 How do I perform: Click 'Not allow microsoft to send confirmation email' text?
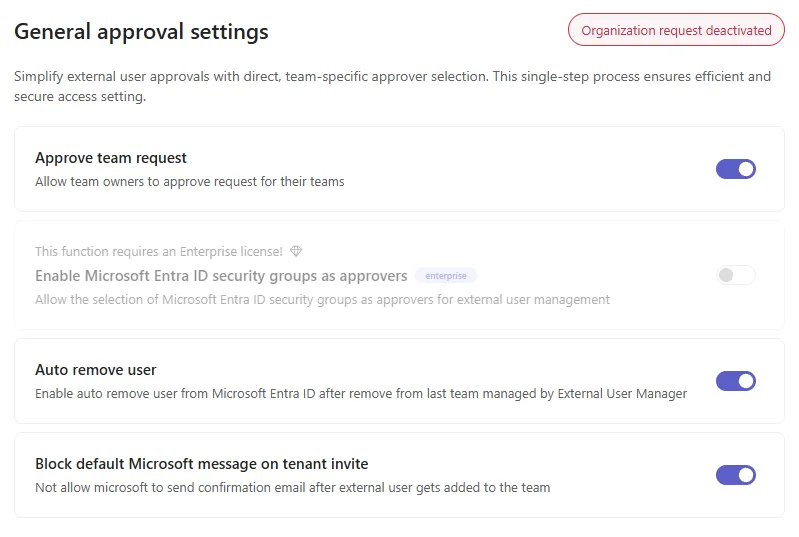point(292,488)
